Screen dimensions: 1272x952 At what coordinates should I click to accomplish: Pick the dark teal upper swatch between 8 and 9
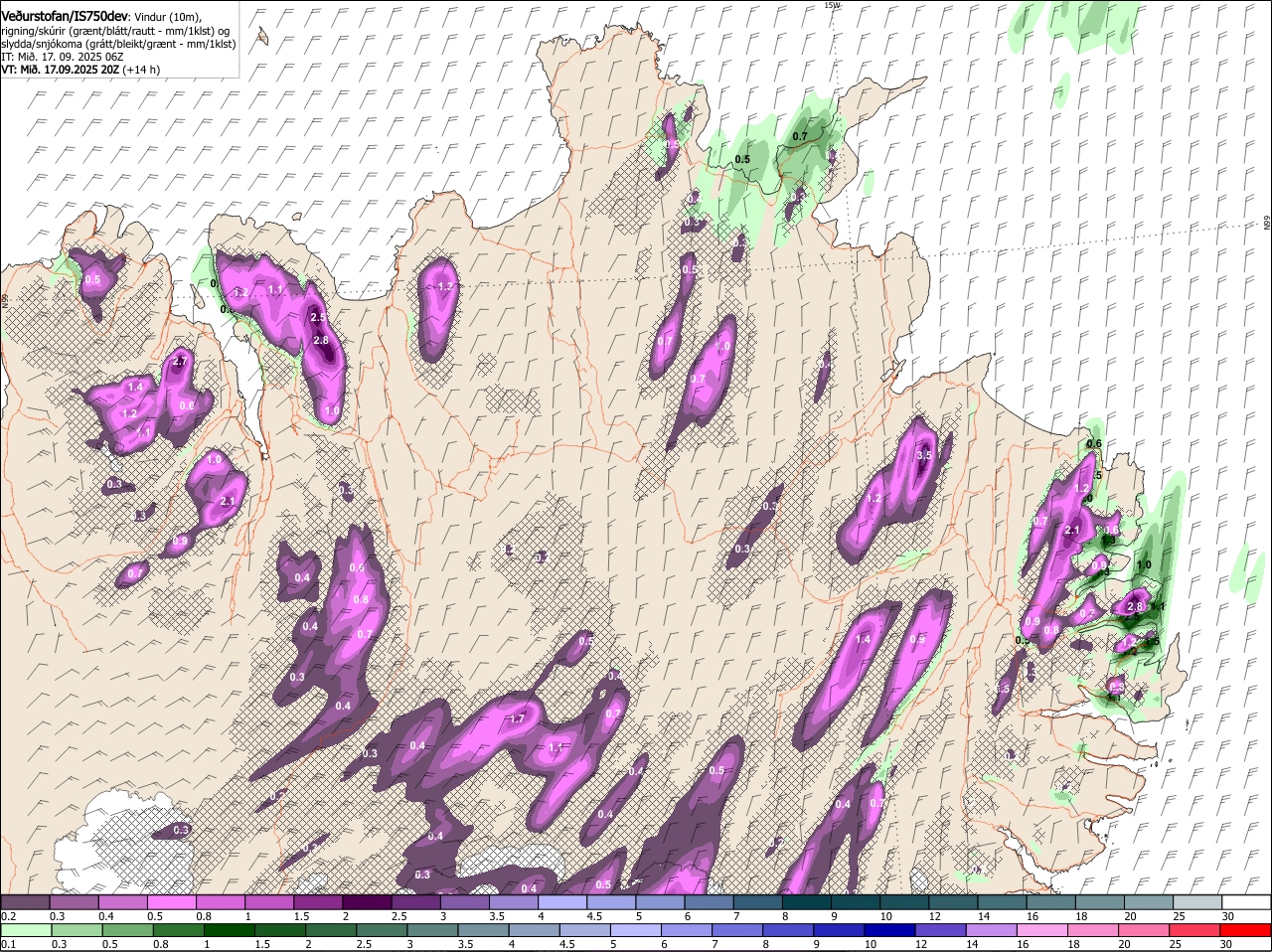click(x=806, y=901)
